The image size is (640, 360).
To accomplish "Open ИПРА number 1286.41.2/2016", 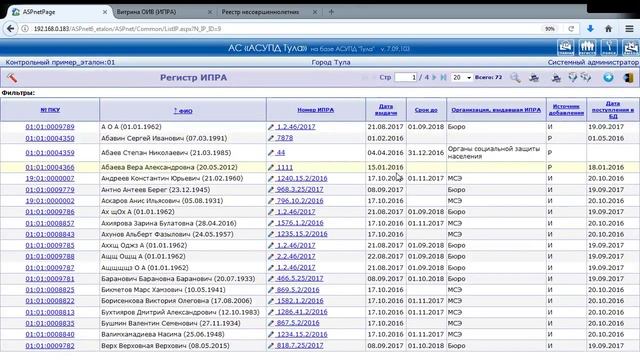I will click(302, 312).
